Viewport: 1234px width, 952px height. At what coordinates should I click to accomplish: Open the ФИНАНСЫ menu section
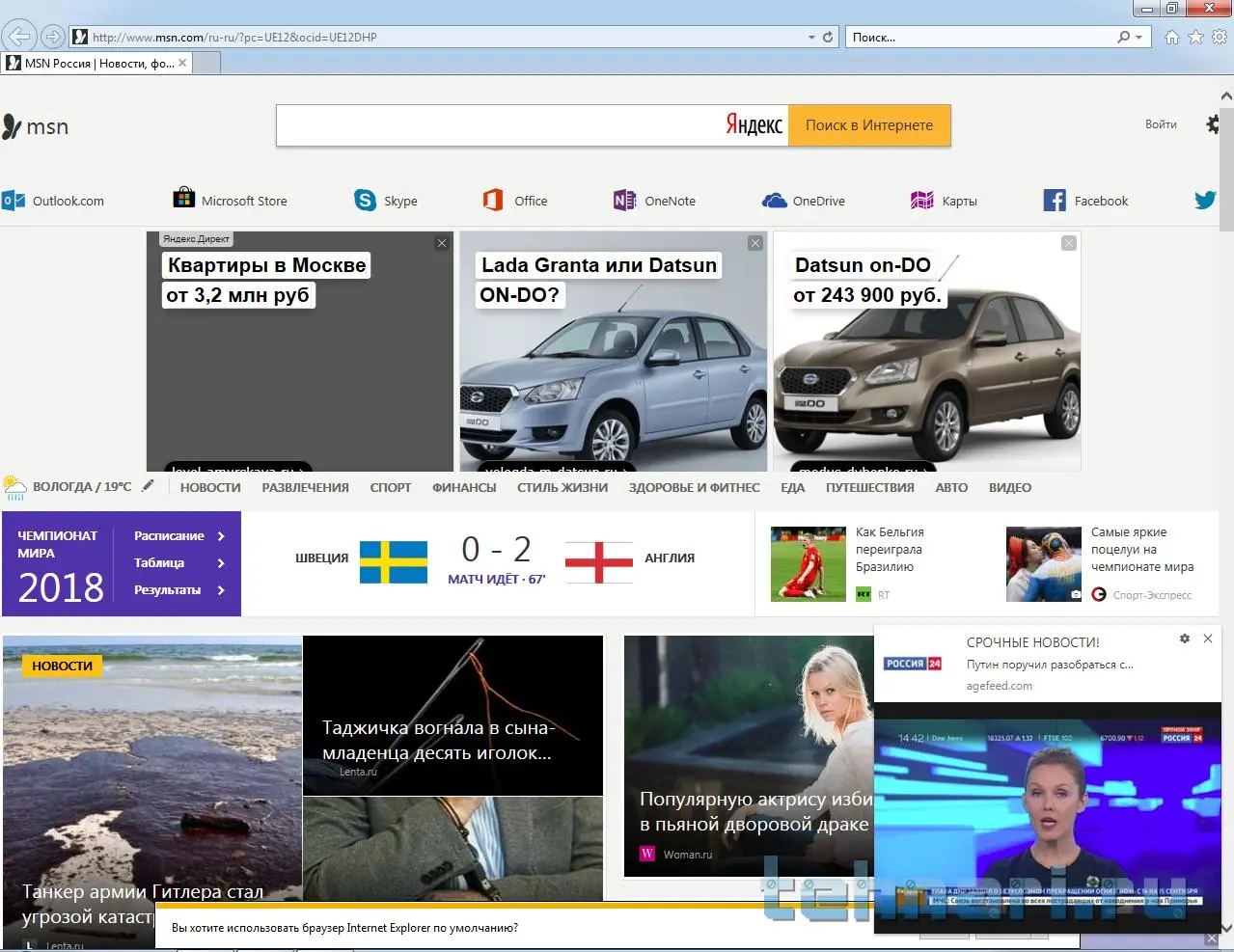pos(464,487)
